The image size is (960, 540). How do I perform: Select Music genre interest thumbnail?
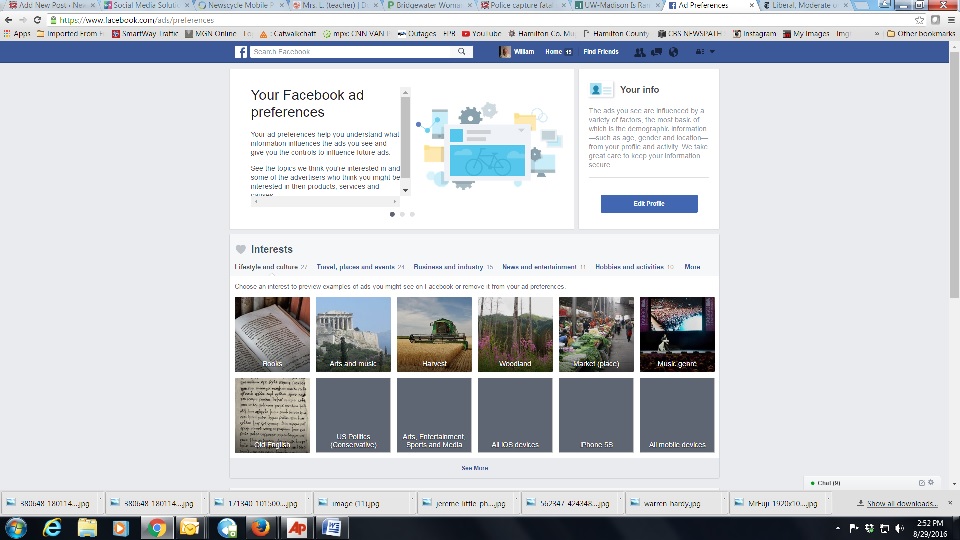(x=677, y=334)
